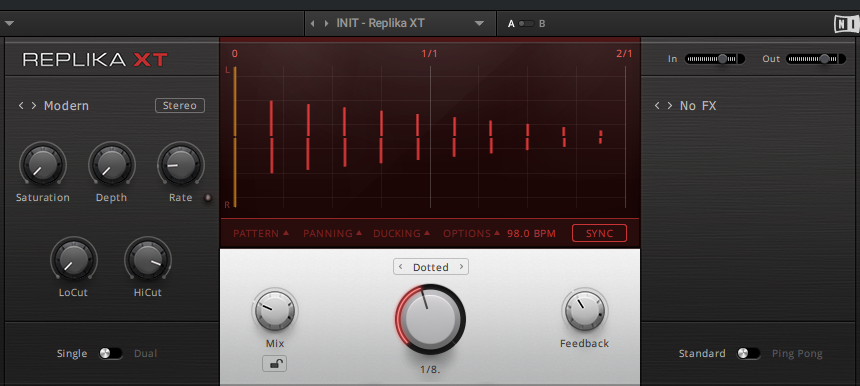Click the HiCut knob
Image resolution: width=860 pixels, height=386 pixels.
pyautogui.click(x=148, y=259)
